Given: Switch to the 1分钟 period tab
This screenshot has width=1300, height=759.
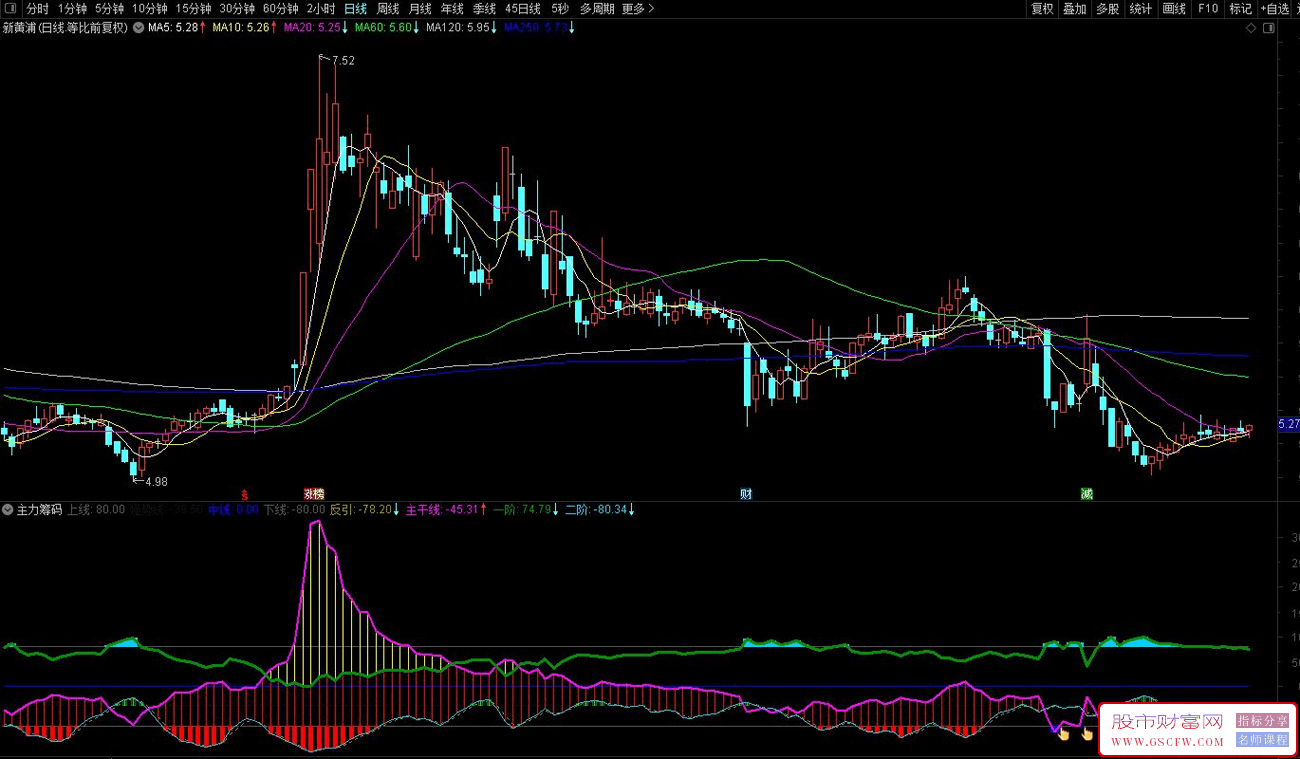Looking at the screenshot, I should (73, 8).
